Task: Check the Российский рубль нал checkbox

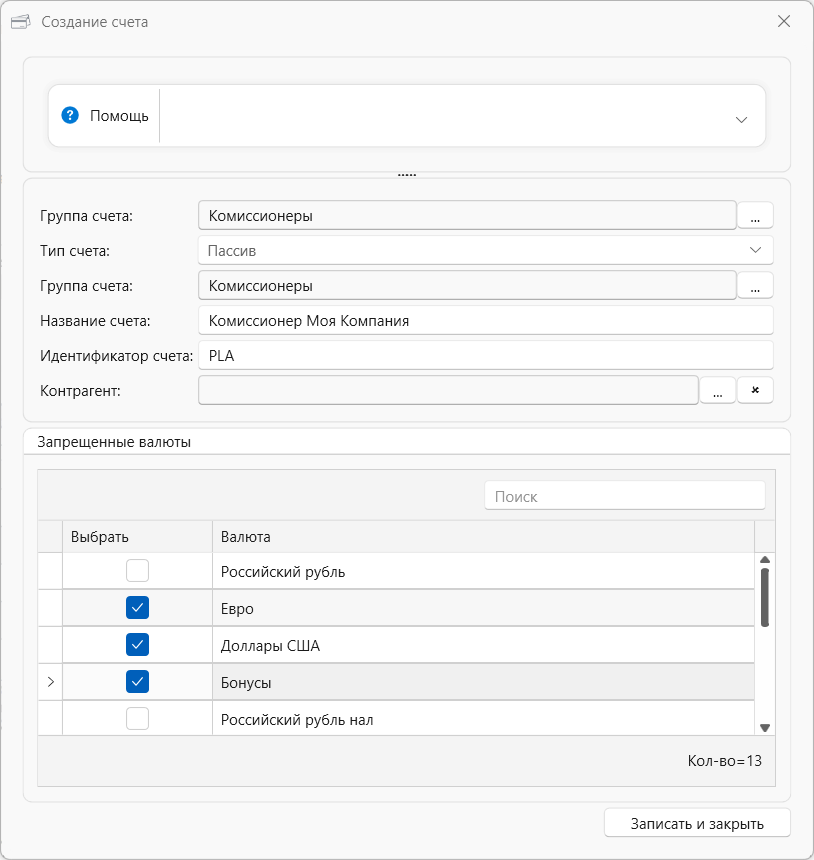Action: pyautogui.click(x=137, y=718)
